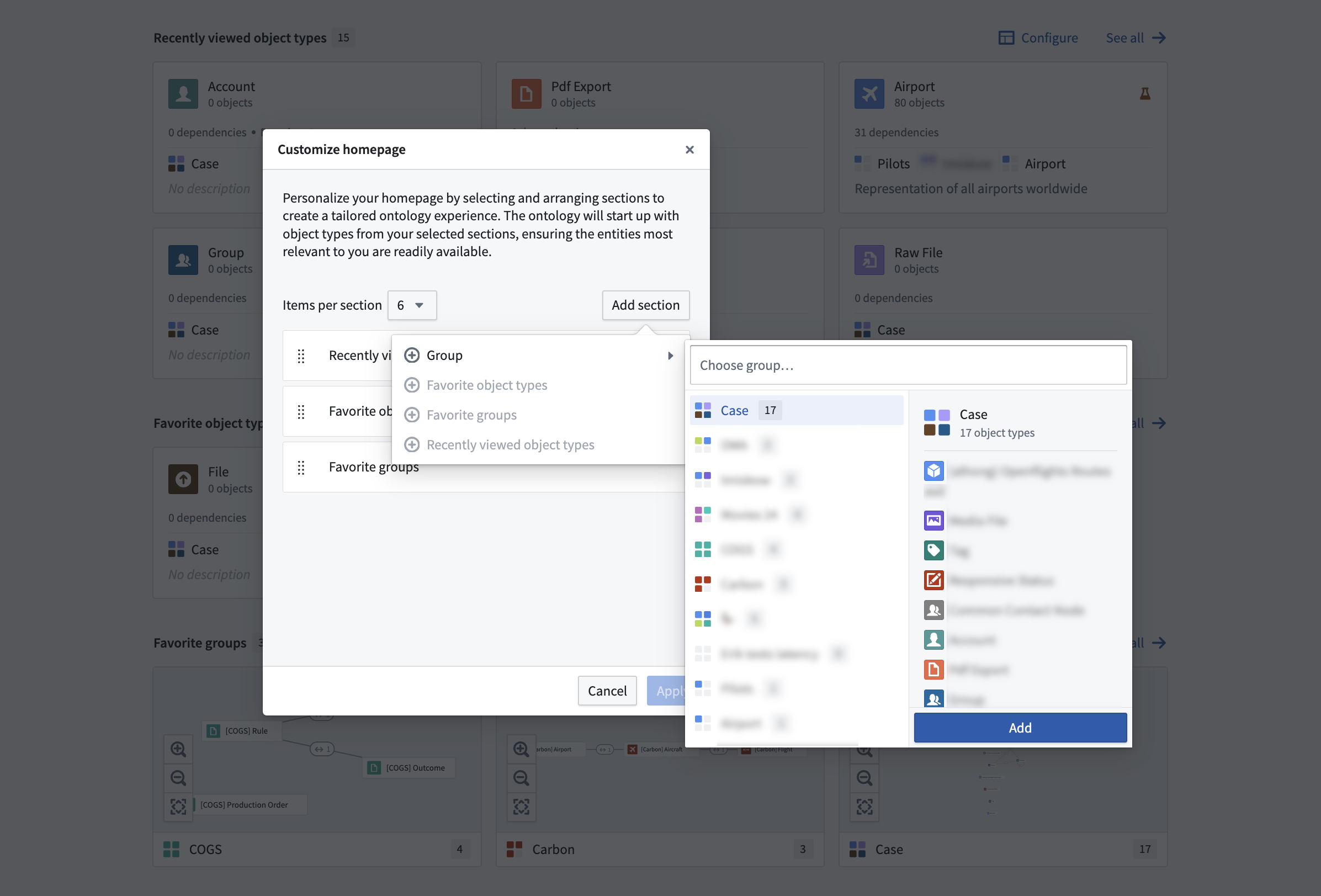Image resolution: width=1321 pixels, height=896 pixels.
Task: Click the red edit-pencil object type icon
Action: point(933,580)
